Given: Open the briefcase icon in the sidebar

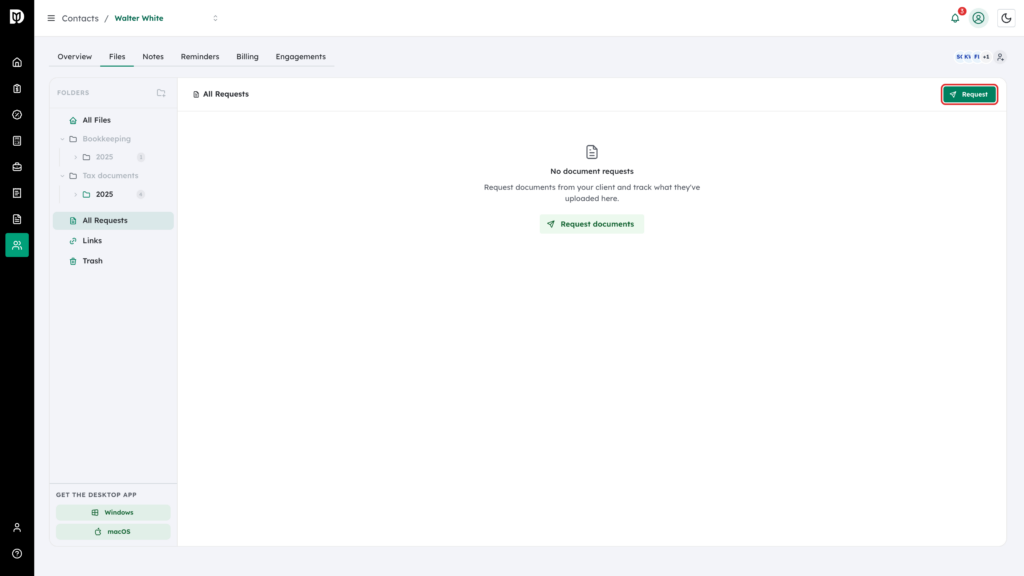Looking at the screenshot, I should click(x=17, y=167).
